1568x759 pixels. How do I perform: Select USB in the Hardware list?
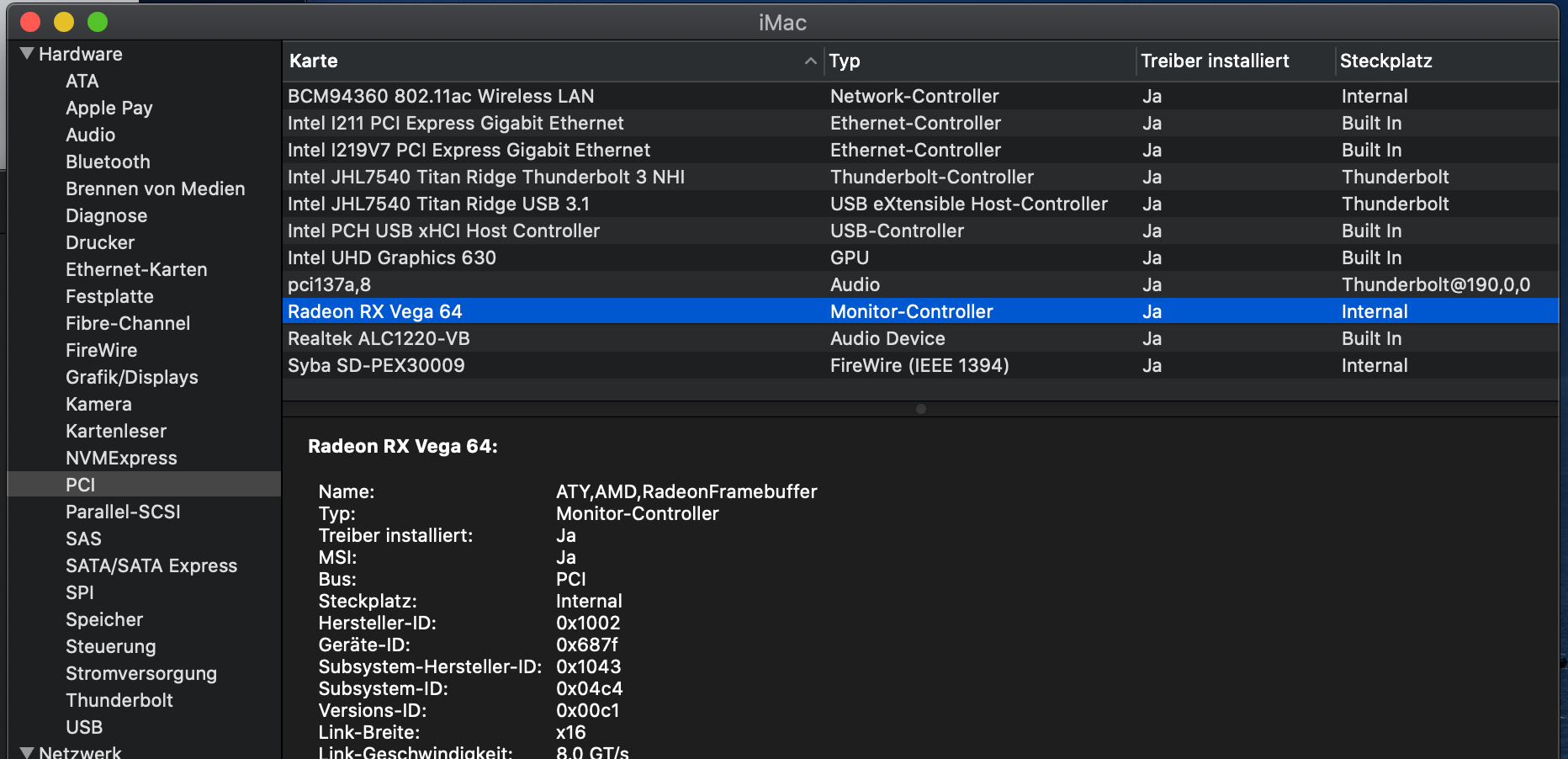click(84, 727)
